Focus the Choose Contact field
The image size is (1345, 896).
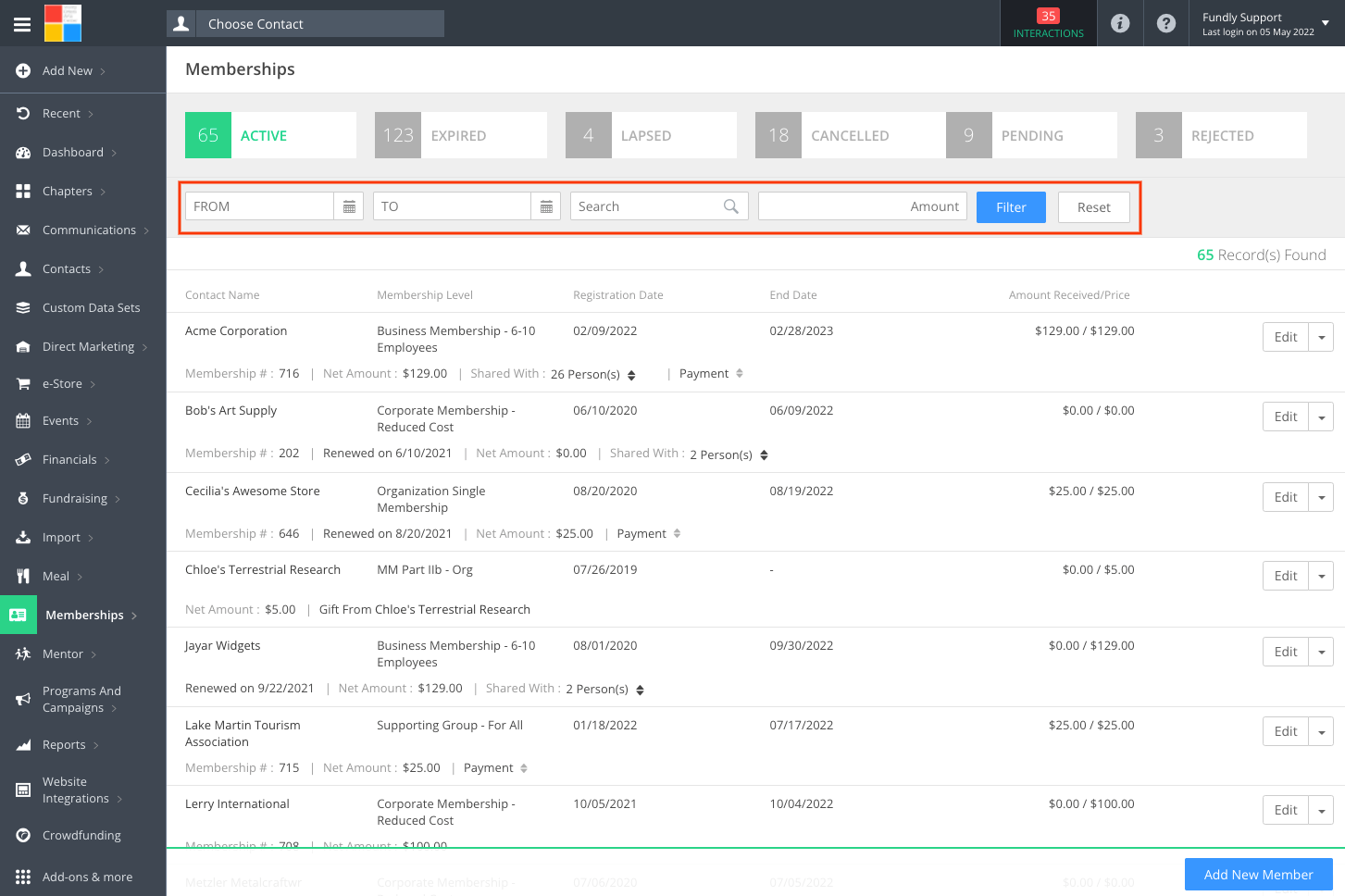click(x=319, y=24)
